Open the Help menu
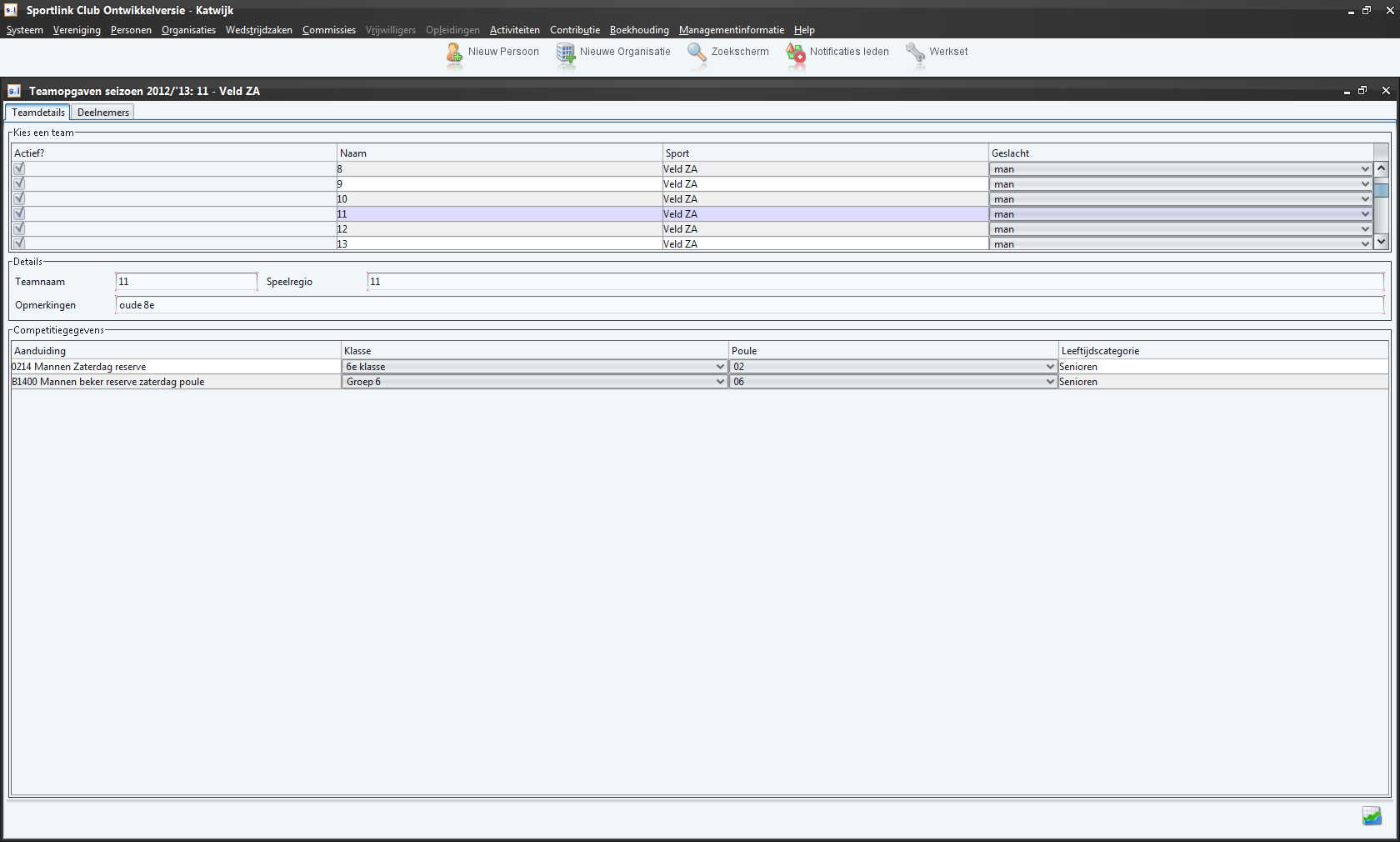This screenshot has height=842, width=1400. 804,30
